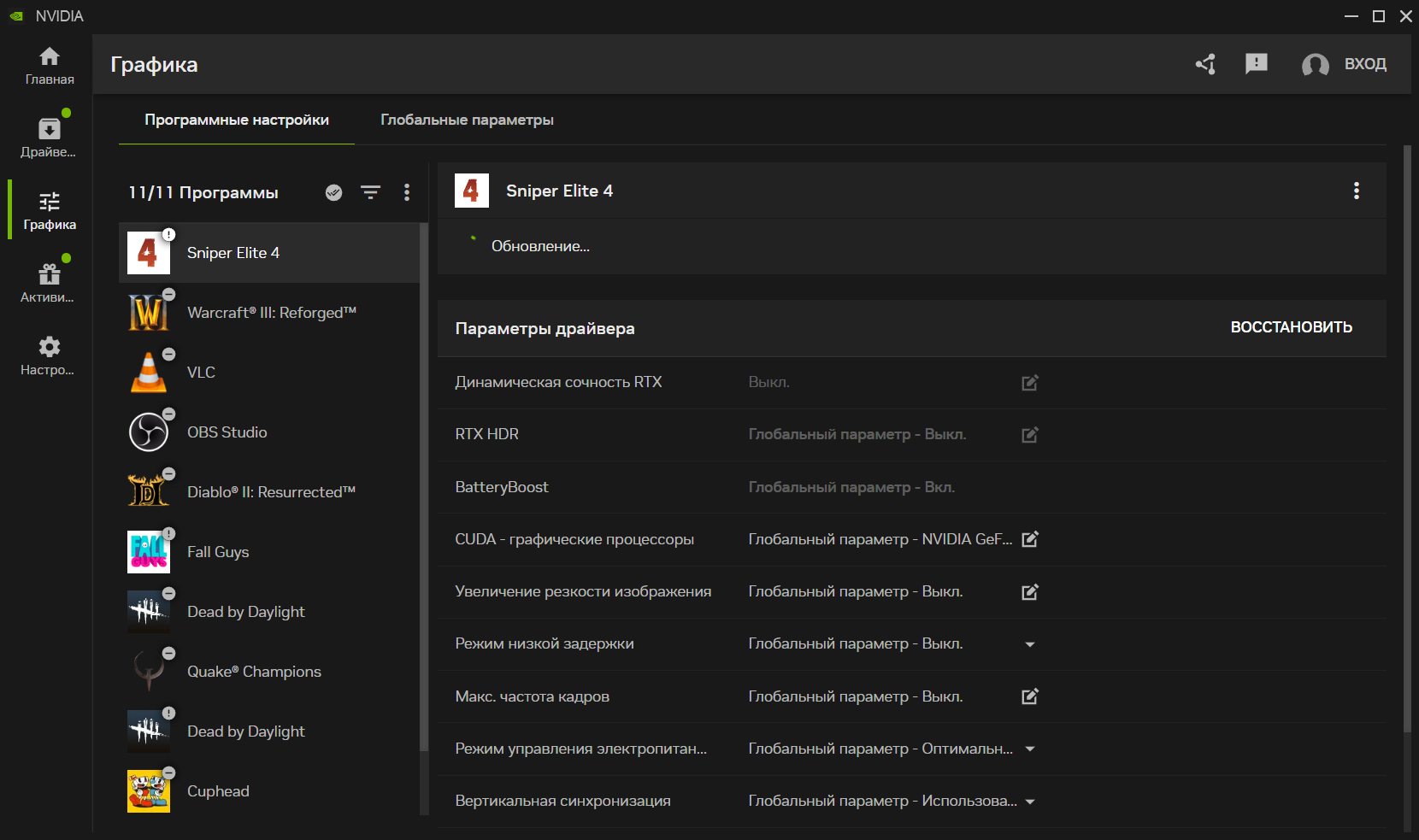Image resolution: width=1419 pixels, height=840 pixels.
Task: Click the share icon in header
Action: click(1206, 64)
